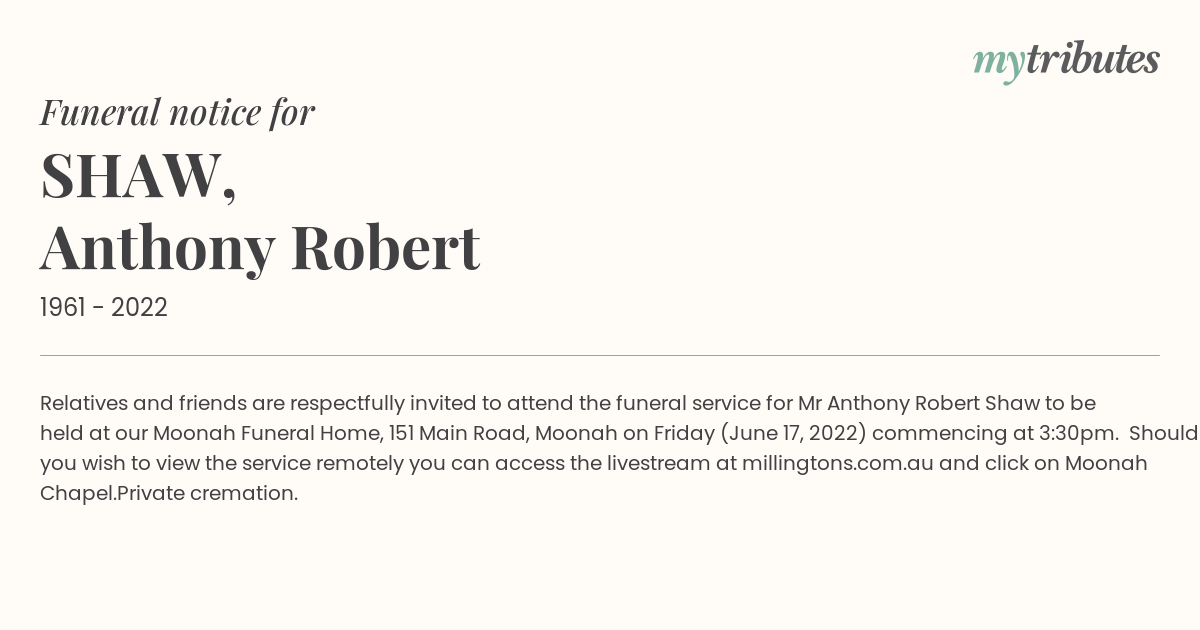Click the years 1961 - 2022
1200x630 pixels.
tap(104, 307)
